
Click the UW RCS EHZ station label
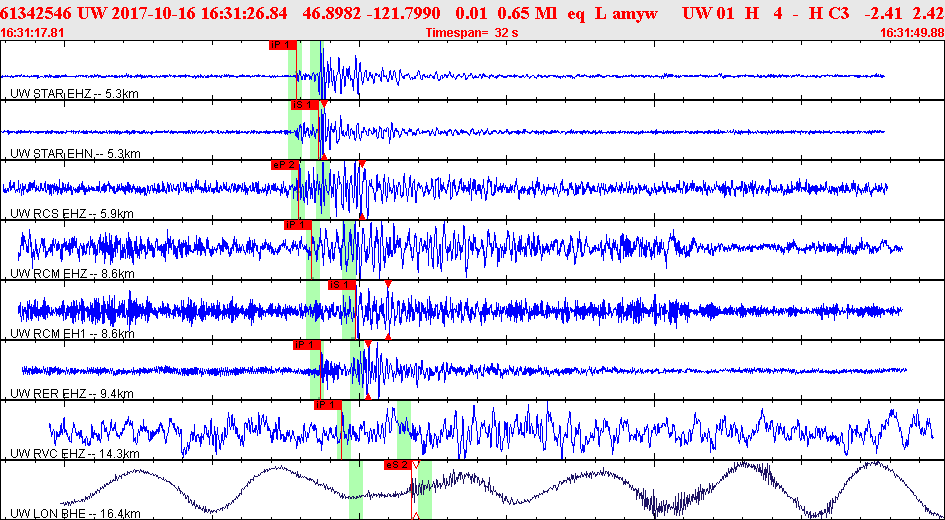(70, 214)
